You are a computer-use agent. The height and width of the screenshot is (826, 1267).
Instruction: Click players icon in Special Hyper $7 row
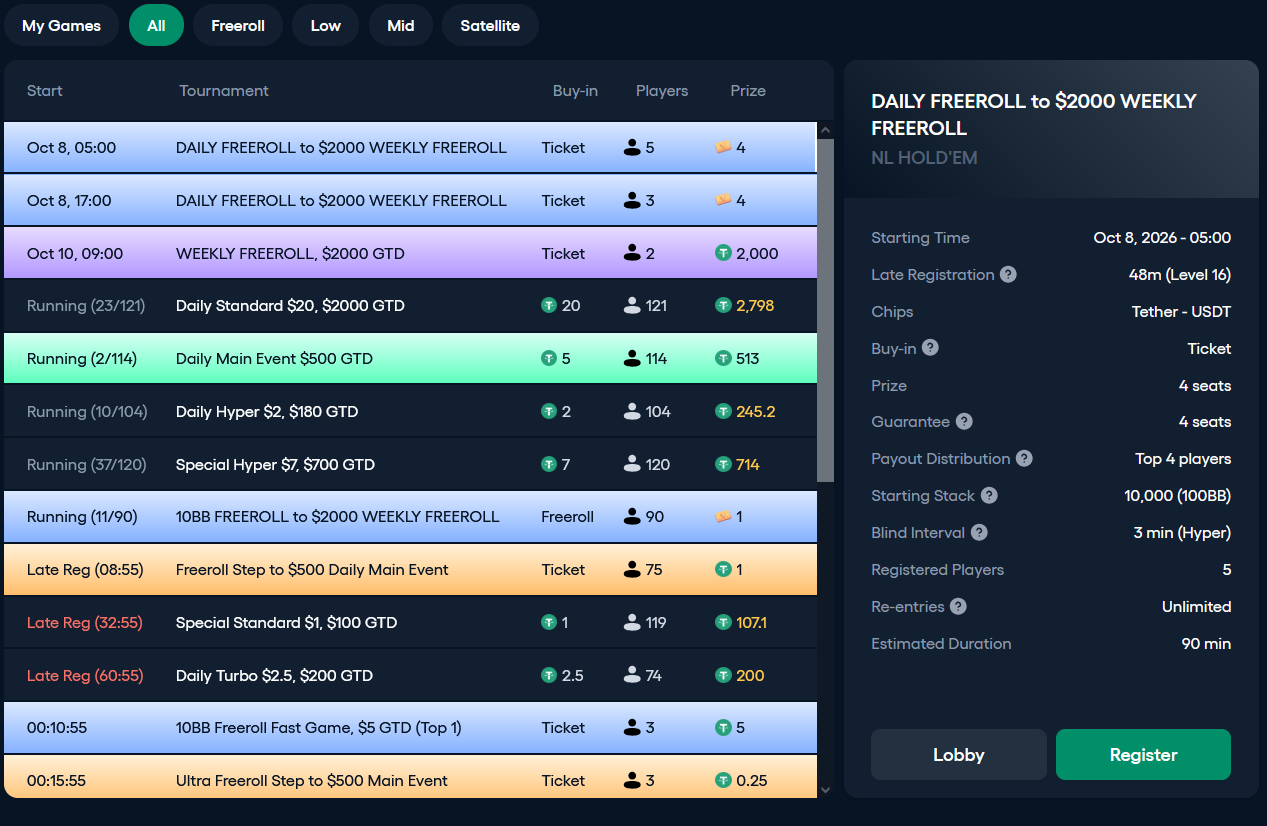coord(631,465)
